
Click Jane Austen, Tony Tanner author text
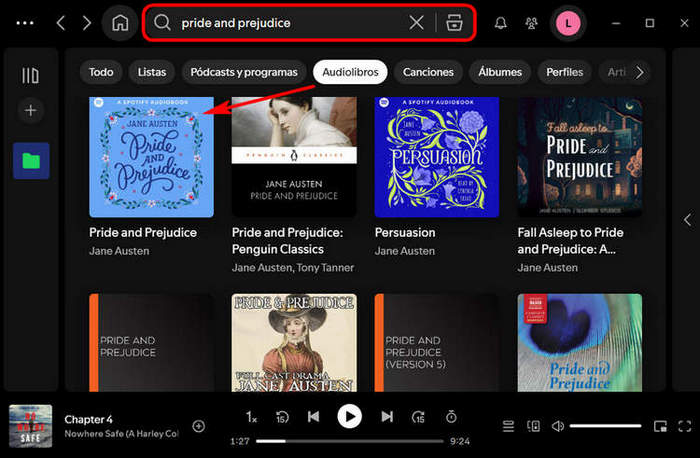[293, 267]
